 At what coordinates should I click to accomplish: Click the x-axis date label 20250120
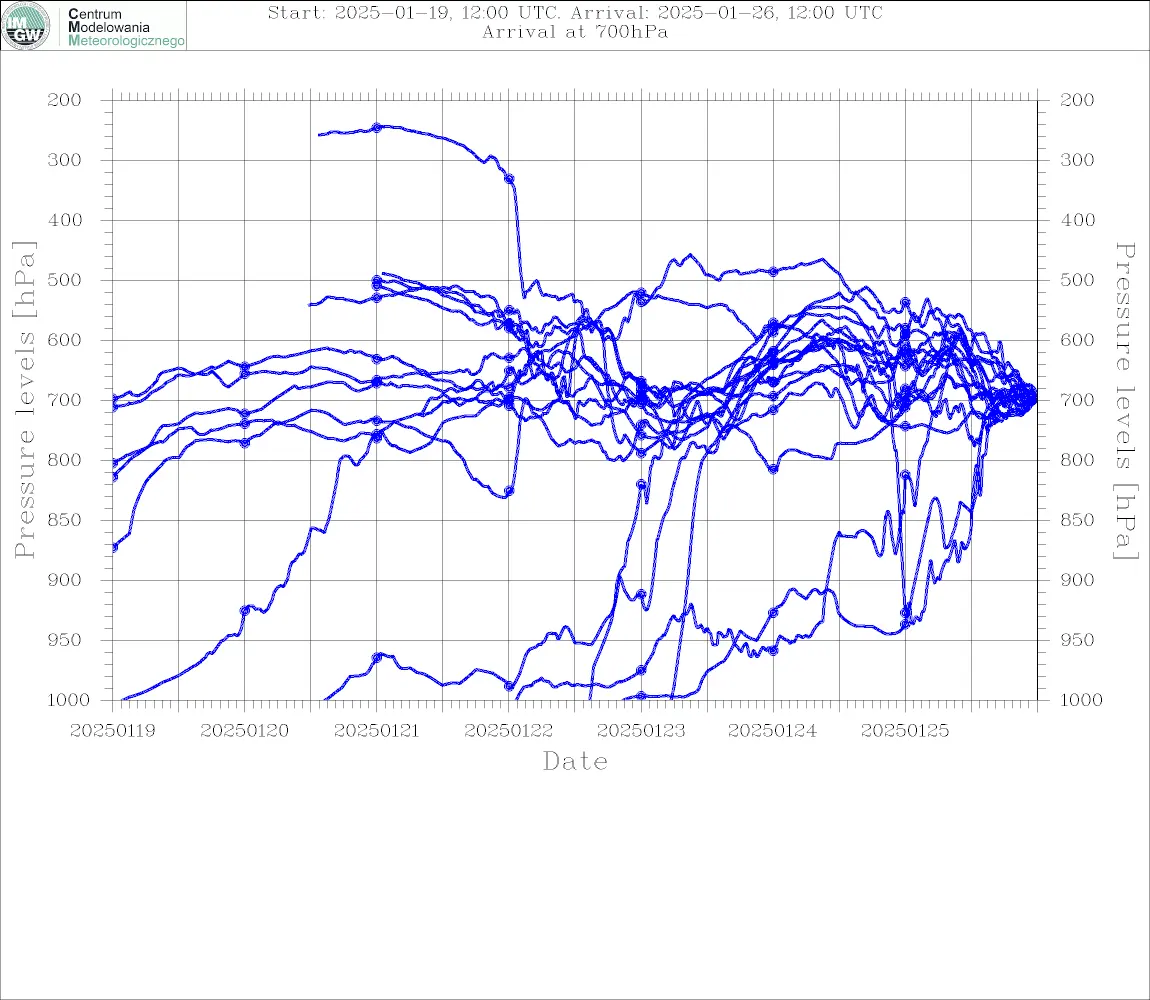pos(245,731)
